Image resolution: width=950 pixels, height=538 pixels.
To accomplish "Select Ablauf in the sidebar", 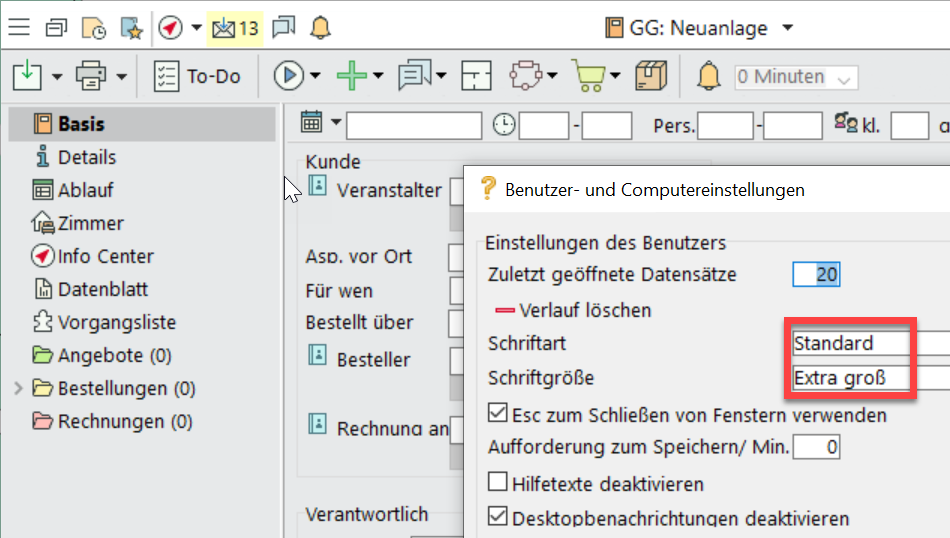I will [85, 190].
